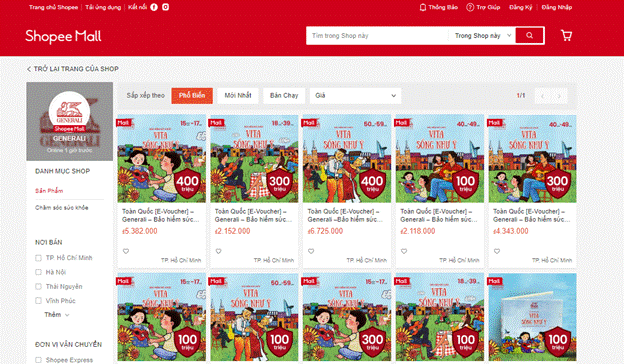This screenshot has height=364, width=624.
Task: Sort by Bán Chạy
Action: coord(284,95)
